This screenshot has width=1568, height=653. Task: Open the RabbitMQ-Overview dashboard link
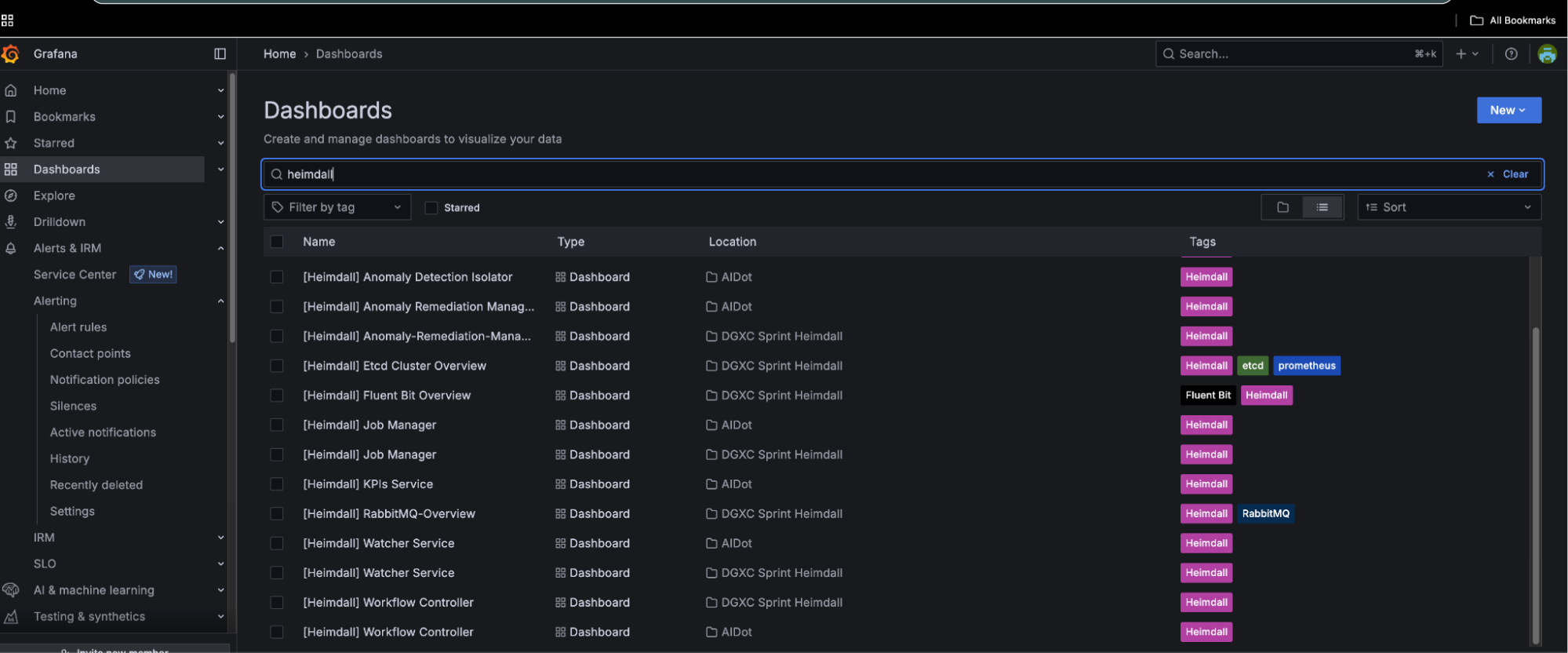pyautogui.click(x=389, y=514)
